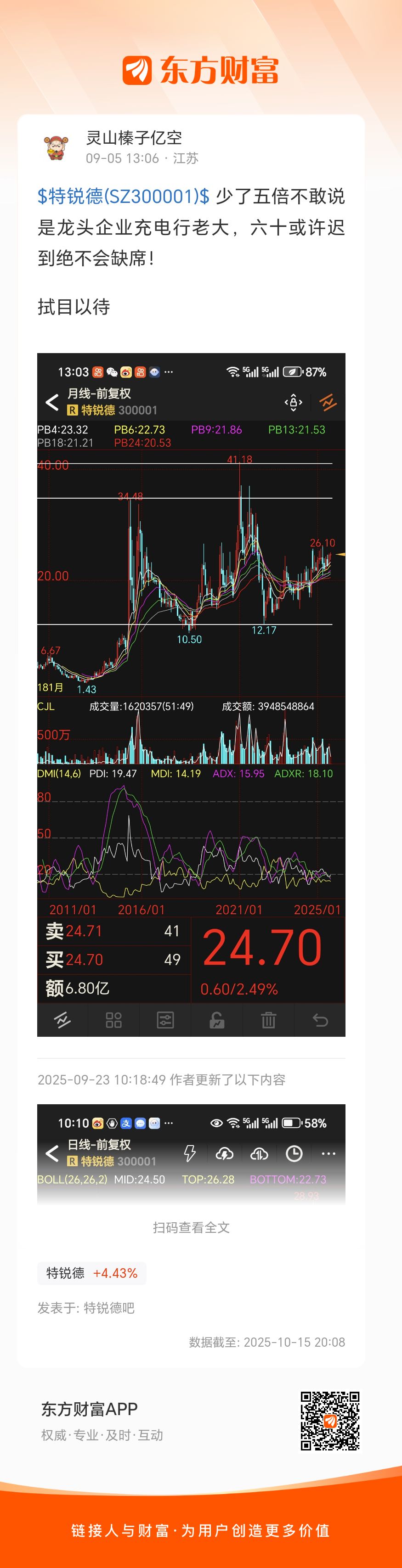Open the 灵山榛子亿空 user profile name
Viewport: 402px width, 1568px height.
134,138
